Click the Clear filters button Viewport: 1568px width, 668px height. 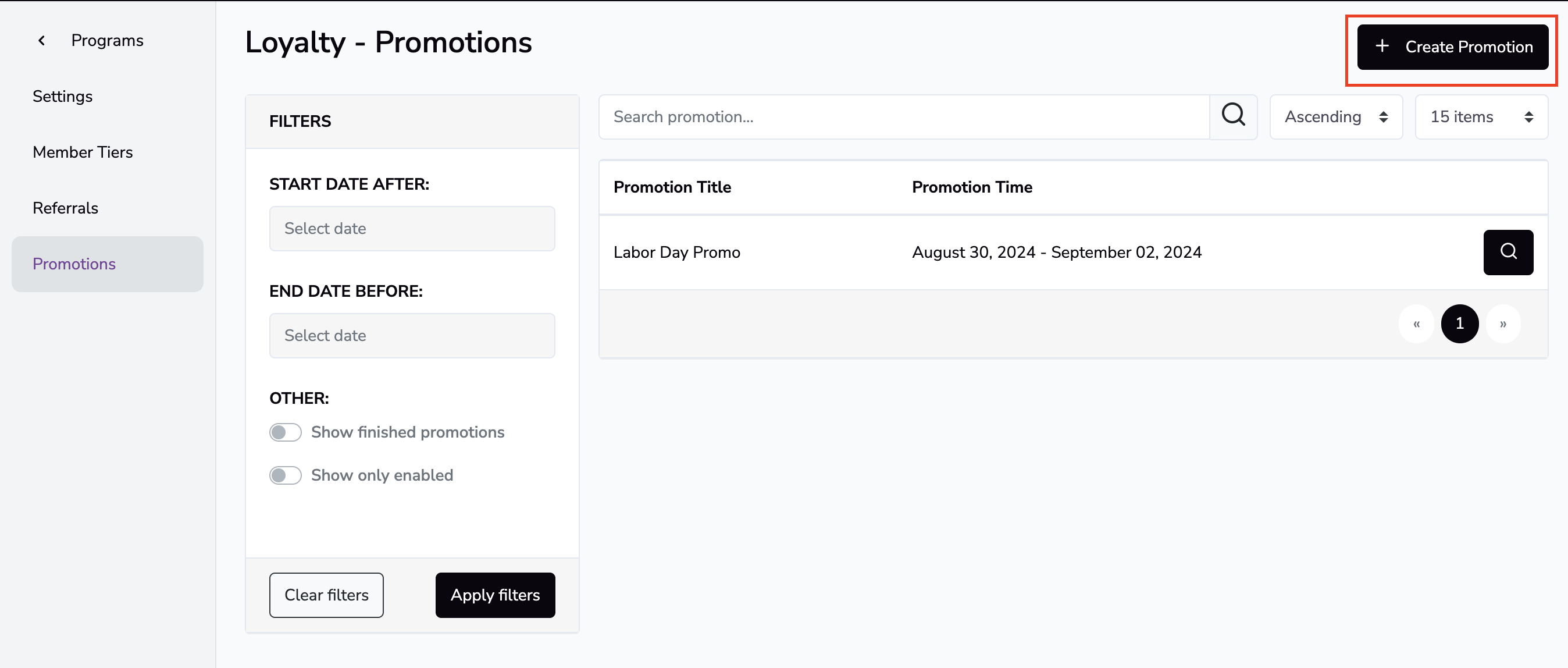point(326,595)
